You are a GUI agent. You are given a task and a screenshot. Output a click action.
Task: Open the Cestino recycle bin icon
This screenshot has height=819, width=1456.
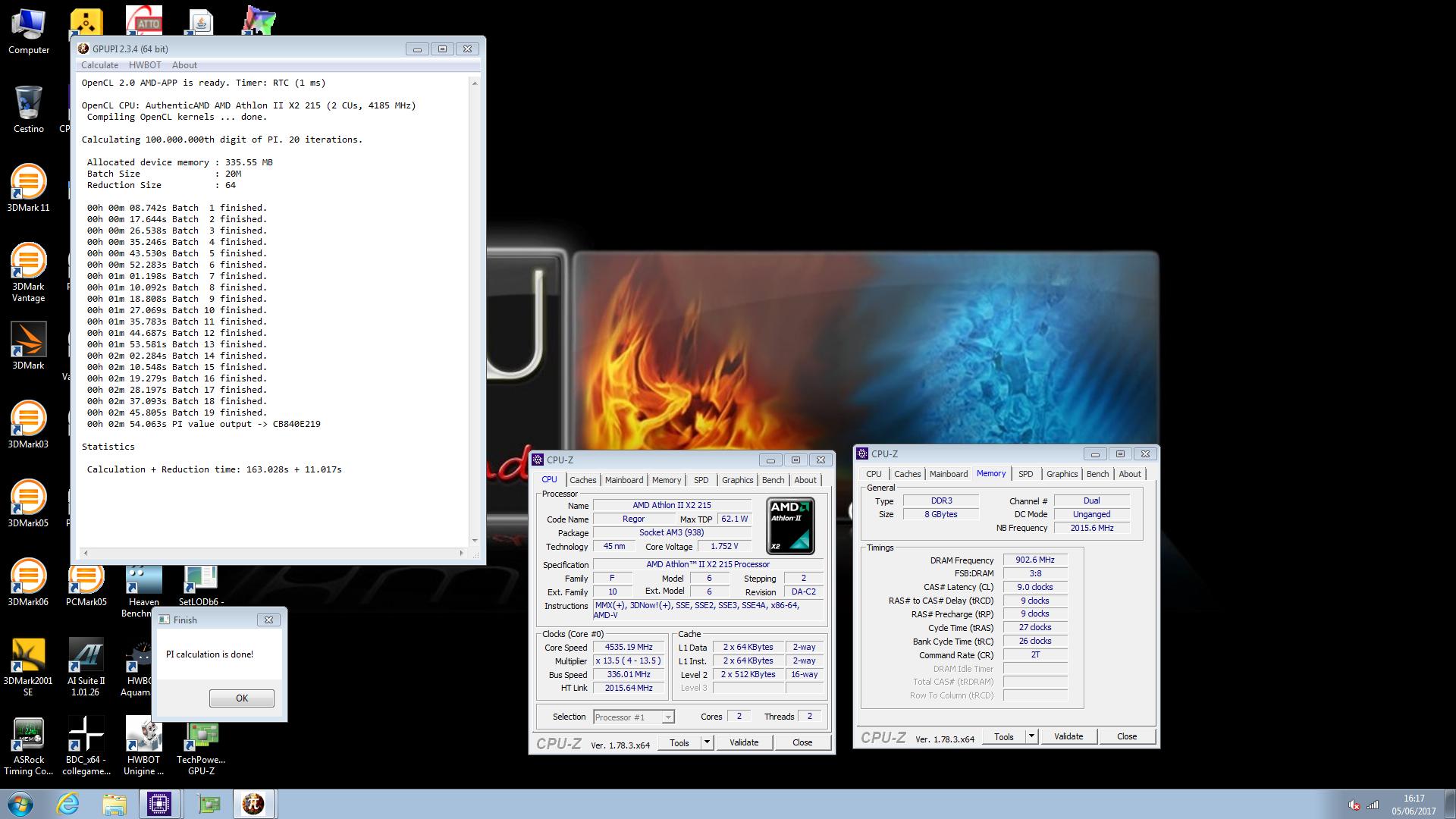(29, 109)
